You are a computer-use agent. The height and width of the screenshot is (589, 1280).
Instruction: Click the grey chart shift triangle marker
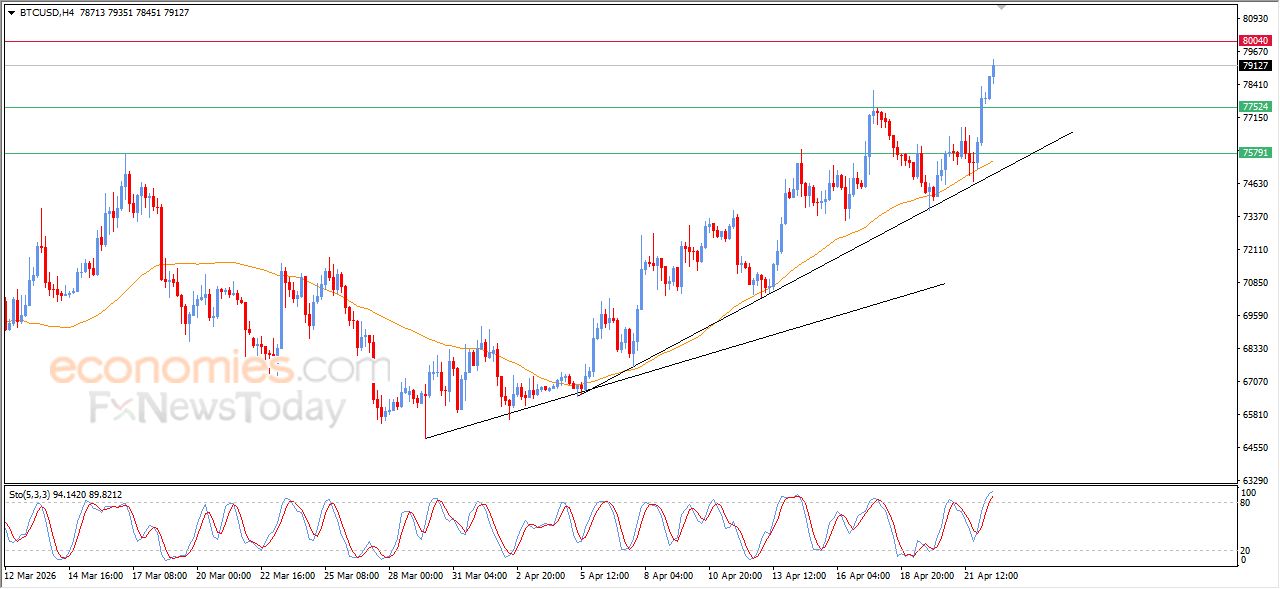1002,7
